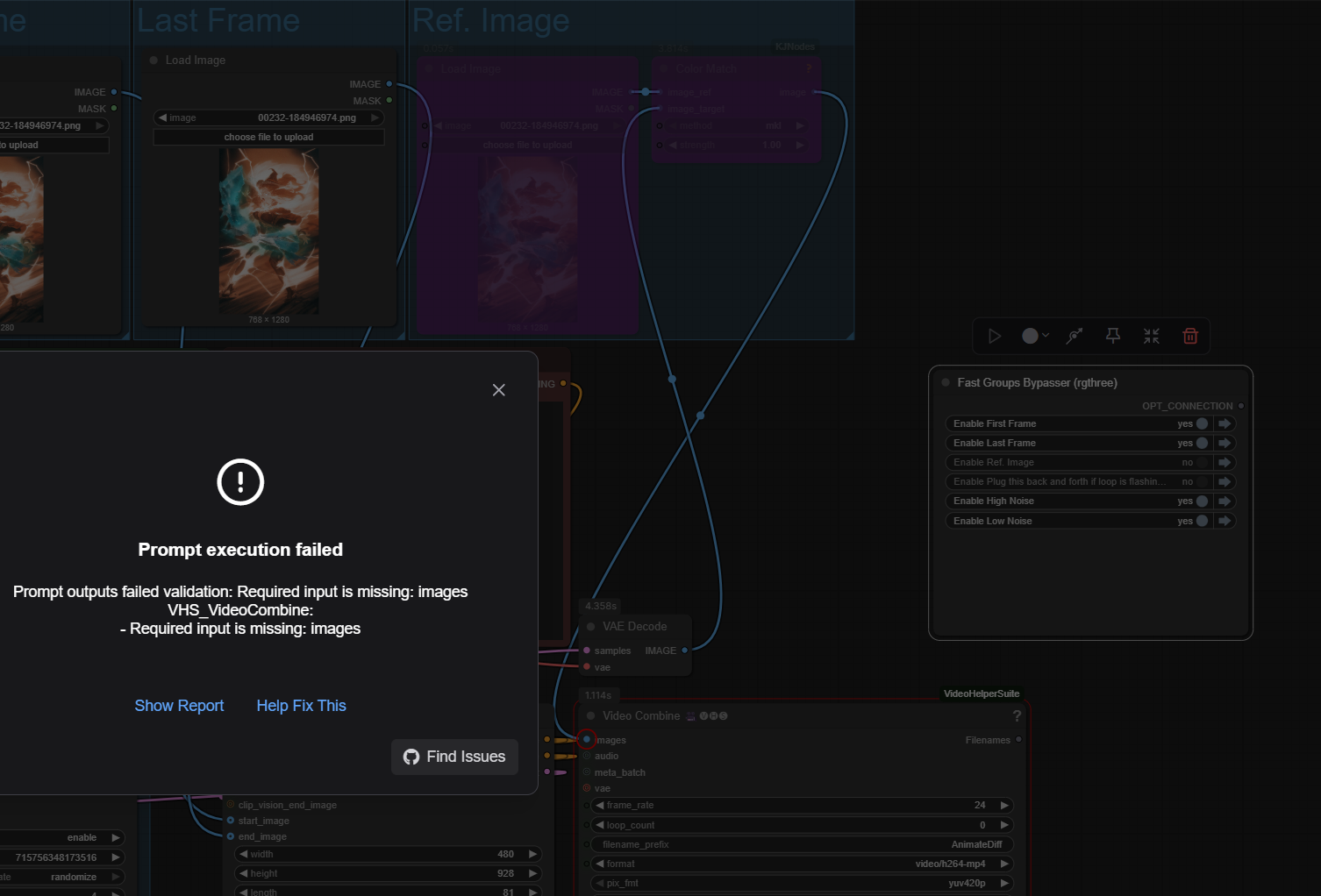This screenshot has height=896, width=1321.
Task: Select previous format option arrow
Action: tap(600, 864)
